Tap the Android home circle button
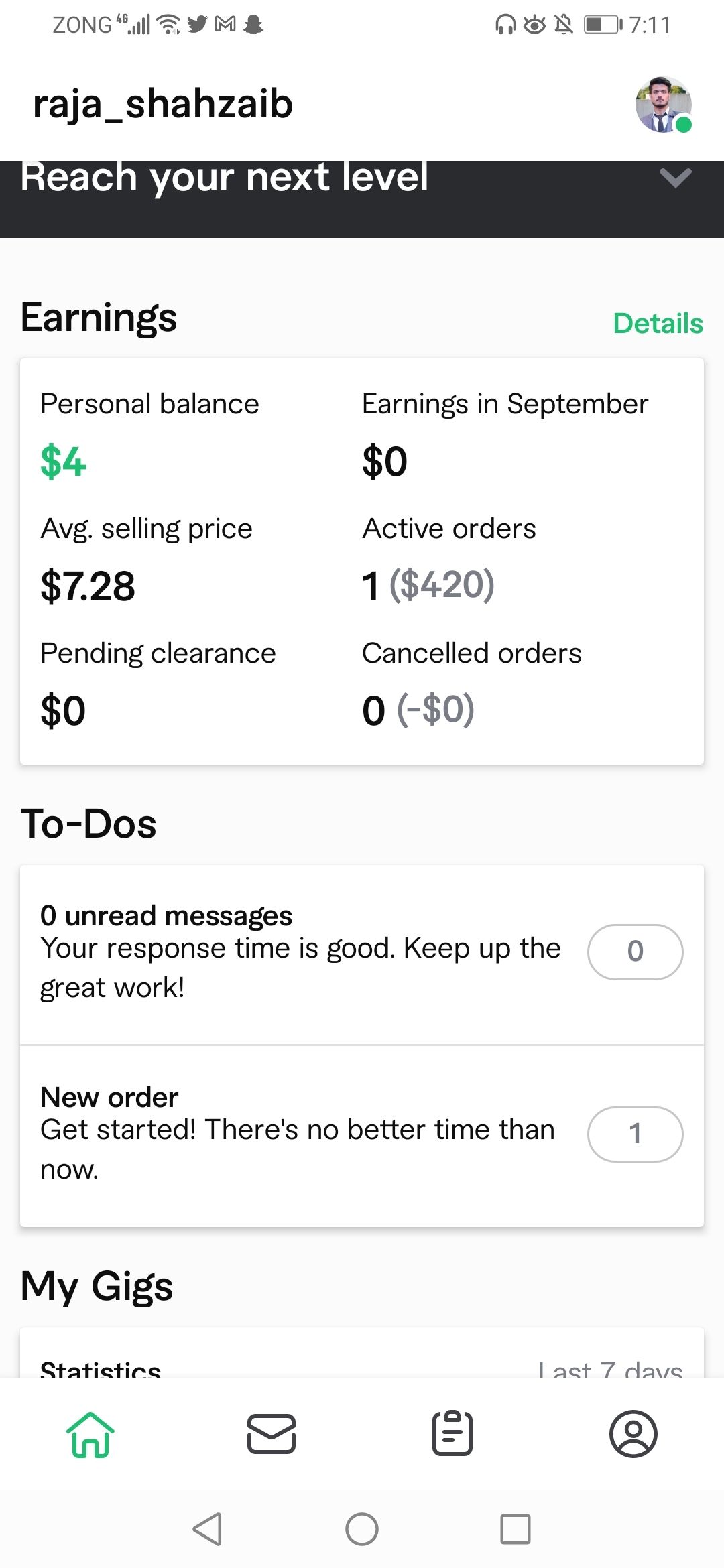 (x=362, y=1529)
